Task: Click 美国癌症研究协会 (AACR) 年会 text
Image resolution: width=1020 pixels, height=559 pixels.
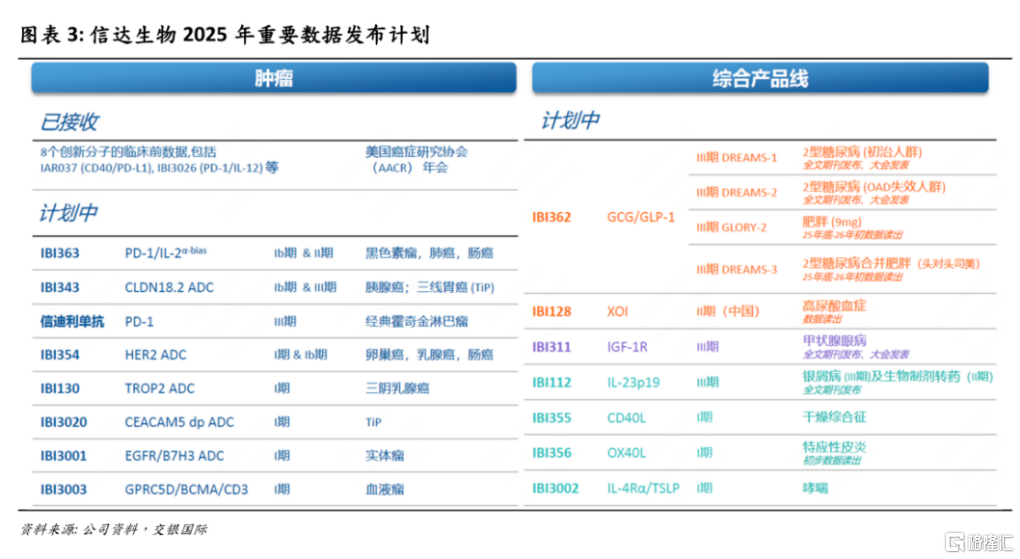Action: tap(416, 159)
